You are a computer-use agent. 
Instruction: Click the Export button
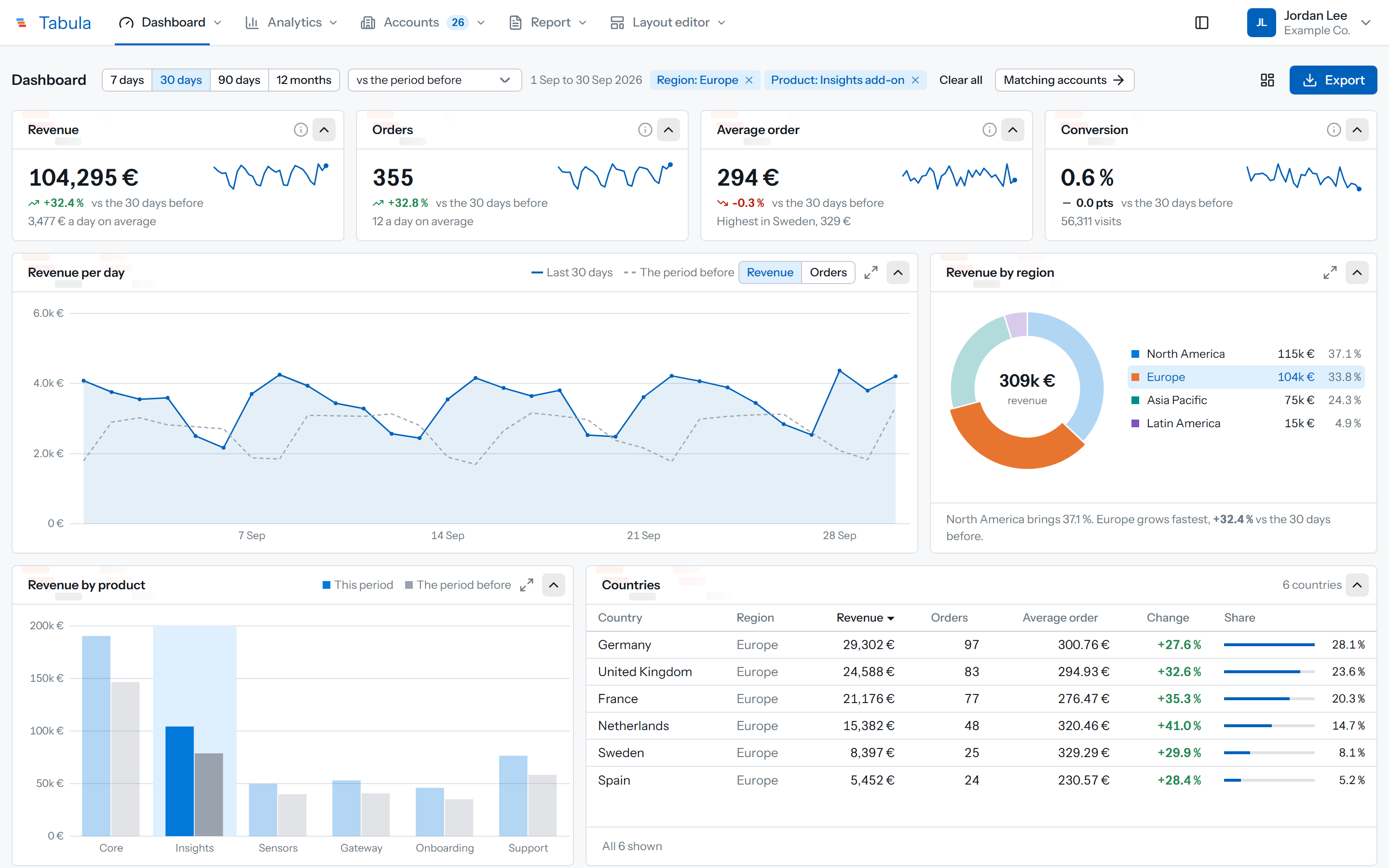coord(1333,80)
